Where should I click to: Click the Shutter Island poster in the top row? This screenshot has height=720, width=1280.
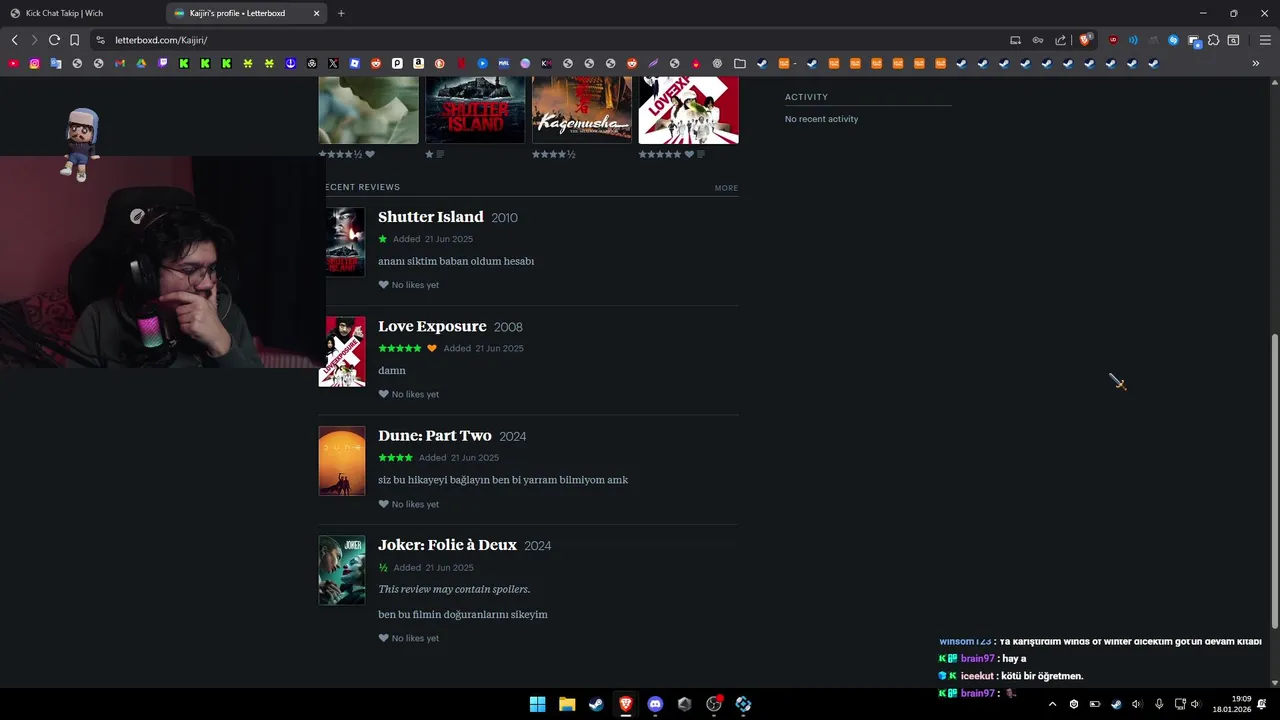[475, 109]
